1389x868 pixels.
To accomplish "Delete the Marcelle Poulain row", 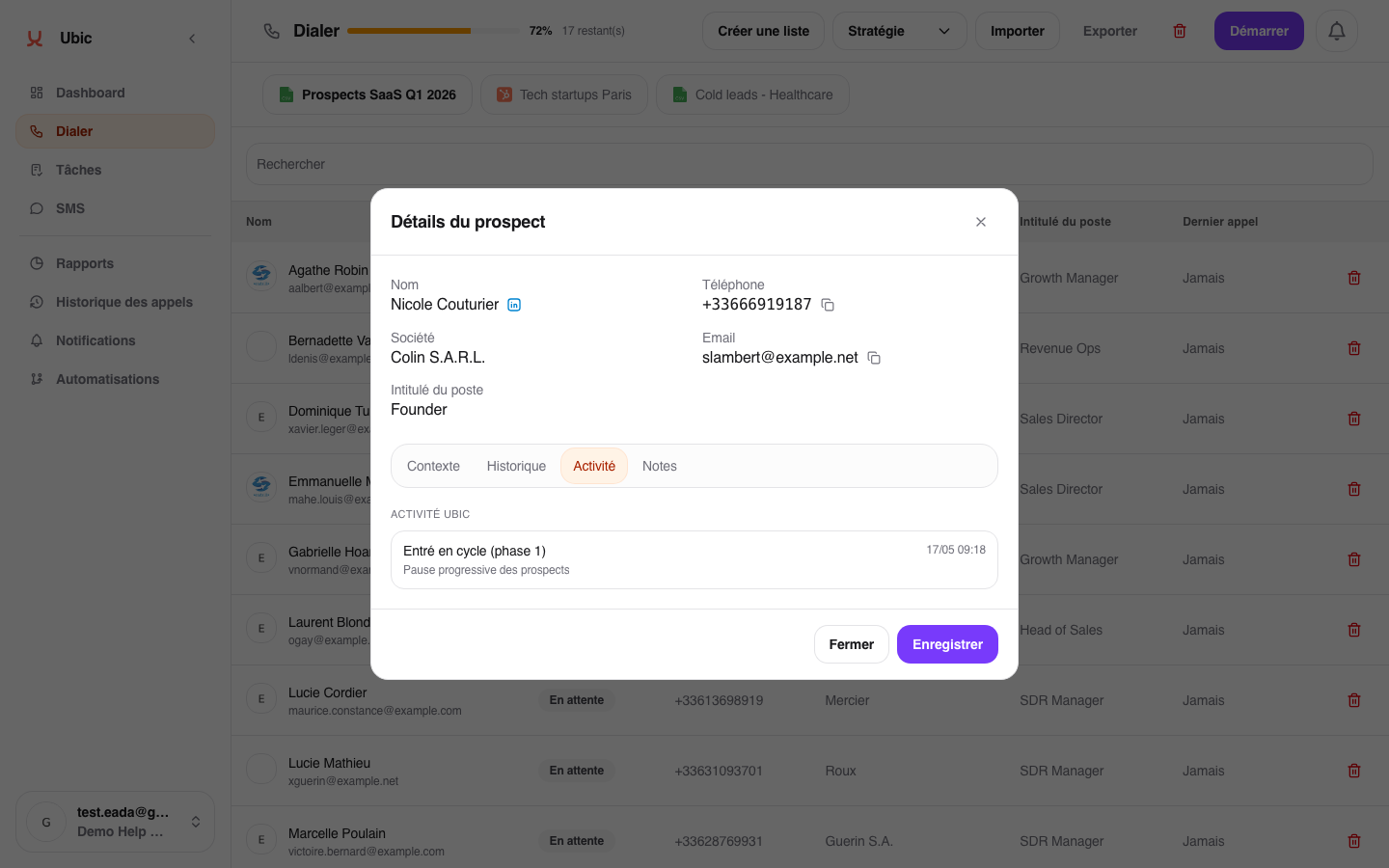I will click(x=1354, y=841).
